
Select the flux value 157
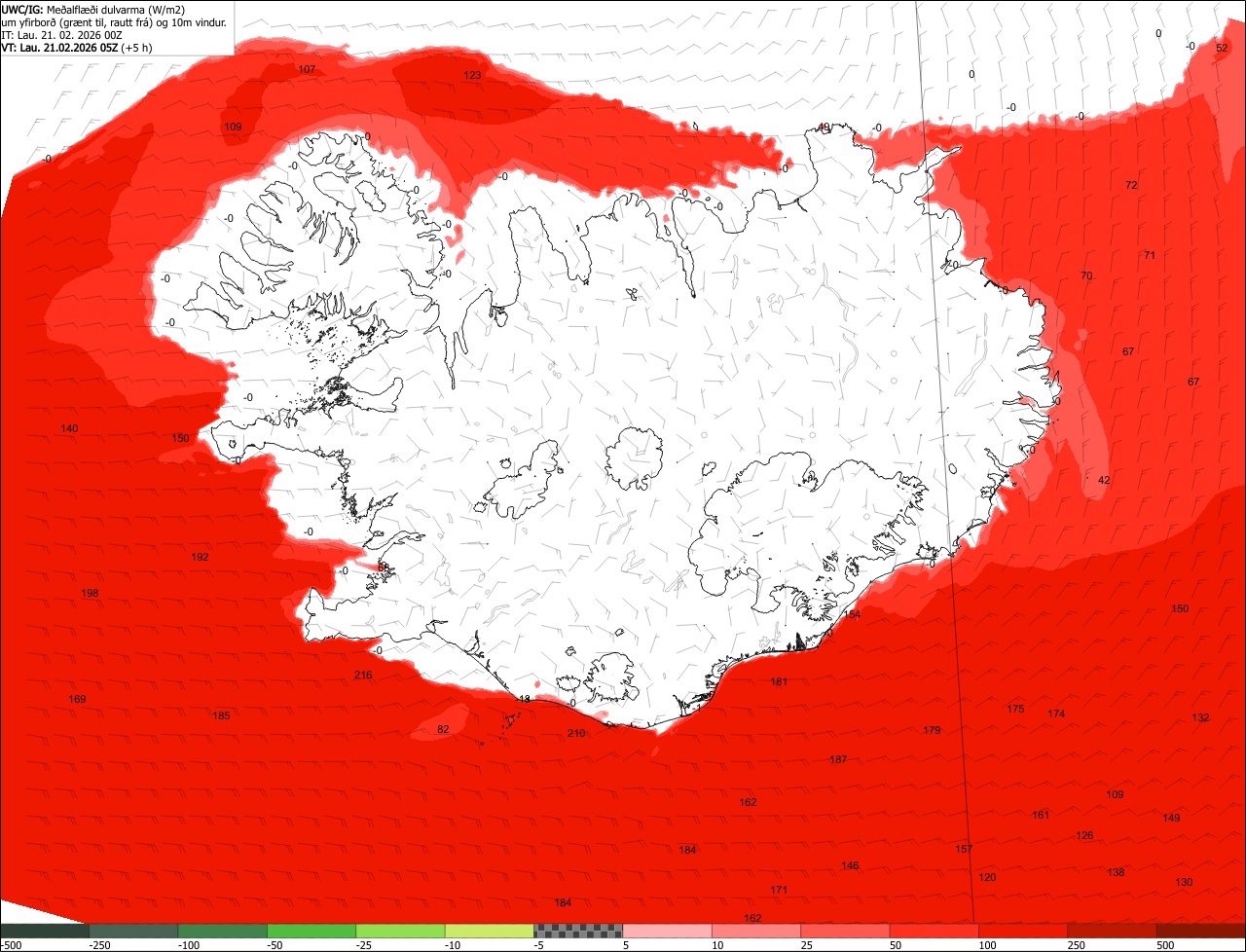tap(964, 849)
